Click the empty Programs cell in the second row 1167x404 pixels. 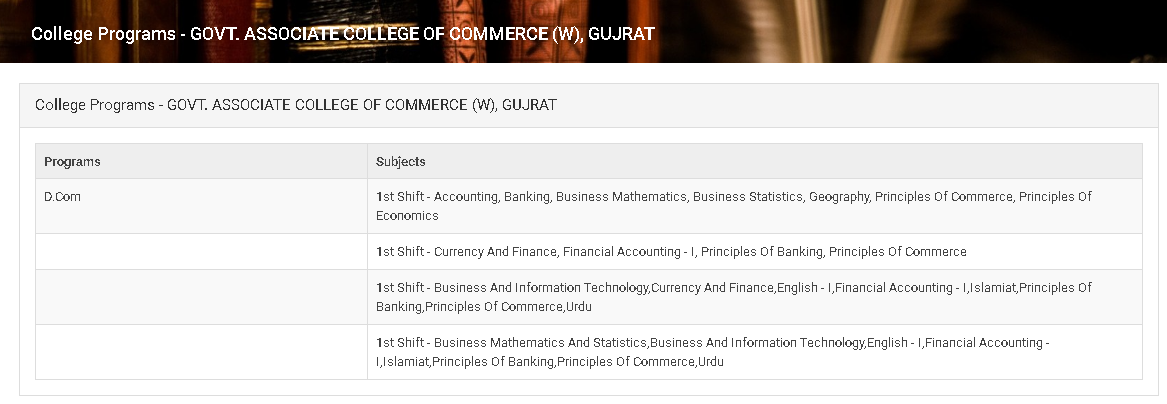pos(201,251)
